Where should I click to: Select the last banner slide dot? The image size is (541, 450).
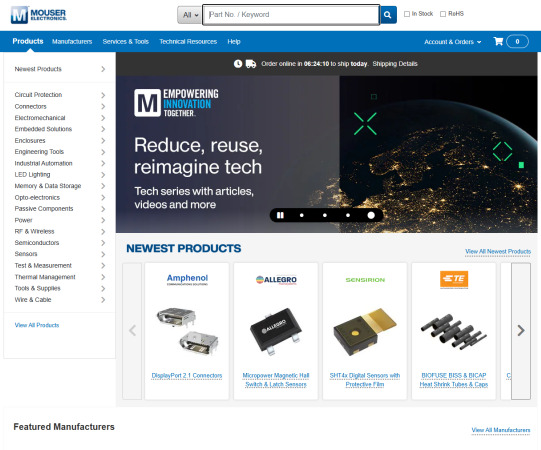coord(371,215)
